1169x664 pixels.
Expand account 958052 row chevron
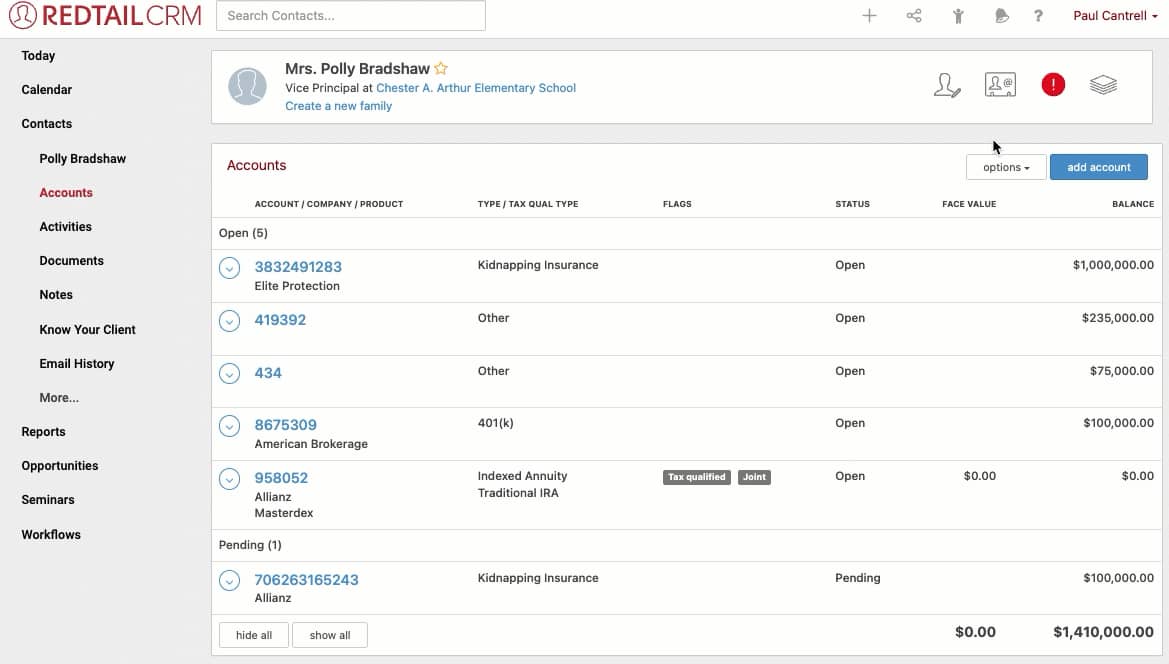pos(230,478)
